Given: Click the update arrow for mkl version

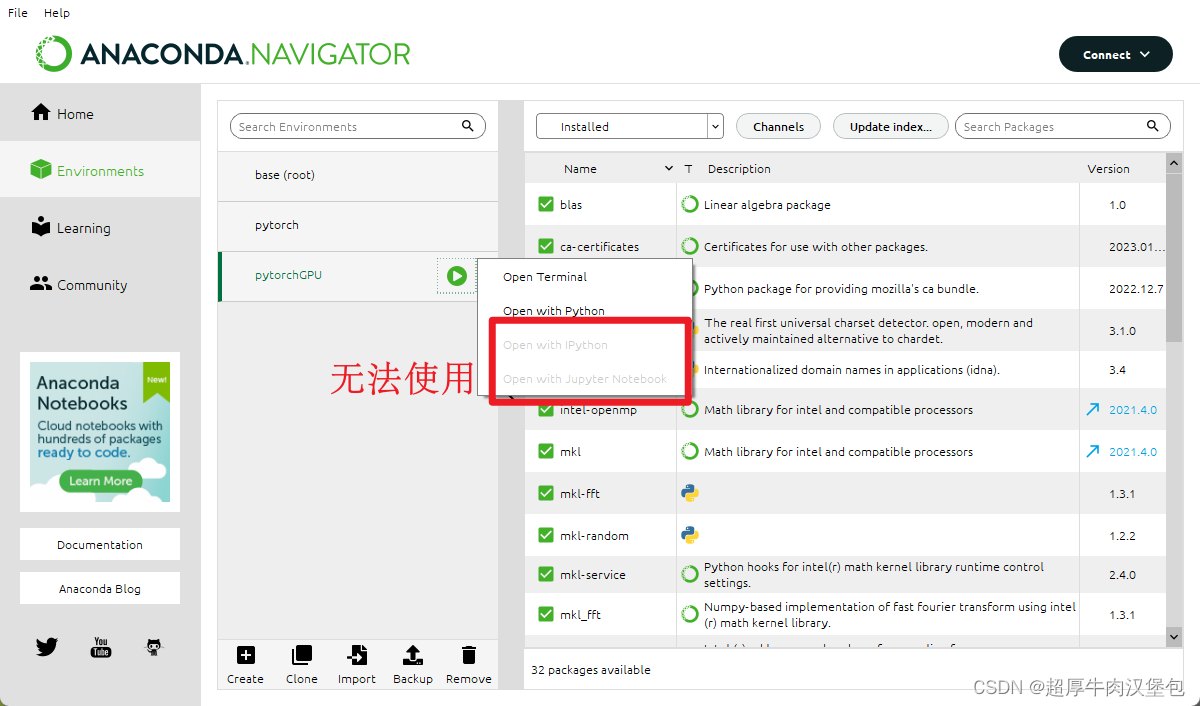Looking at the screenshot, I should click(x=1093, y=451).
